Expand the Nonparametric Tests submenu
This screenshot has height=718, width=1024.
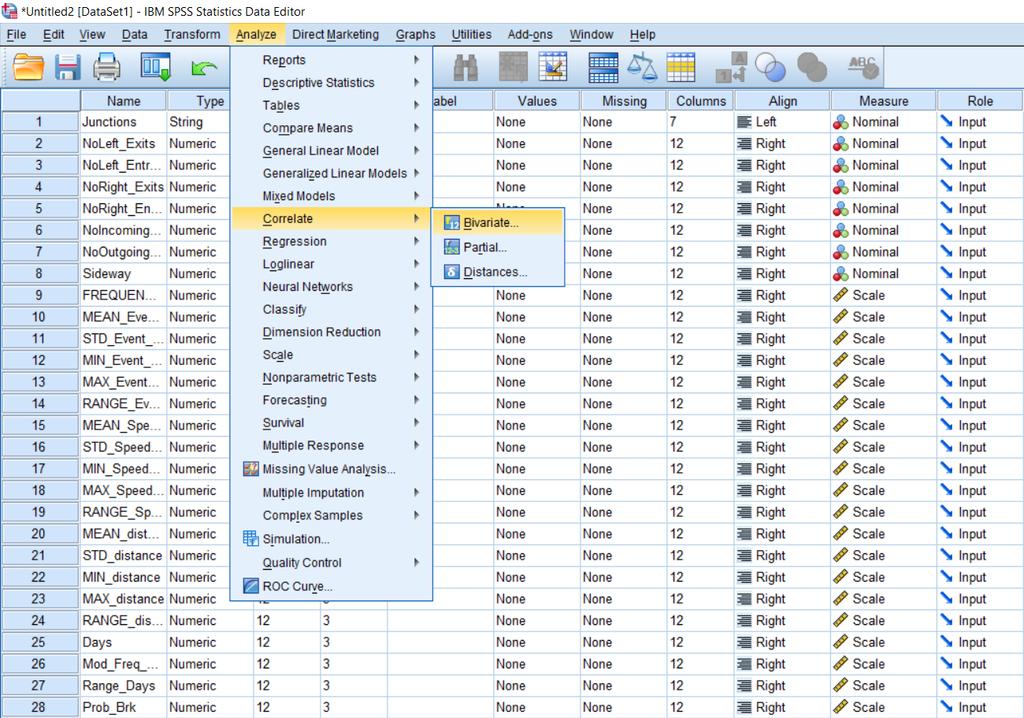pyautogui.click(x=331, y=377)
